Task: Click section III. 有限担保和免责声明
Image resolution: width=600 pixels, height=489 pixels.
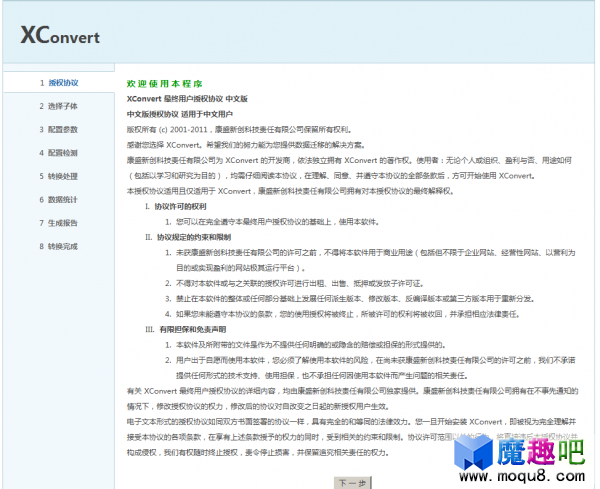Action: click(x=186, y=329)
